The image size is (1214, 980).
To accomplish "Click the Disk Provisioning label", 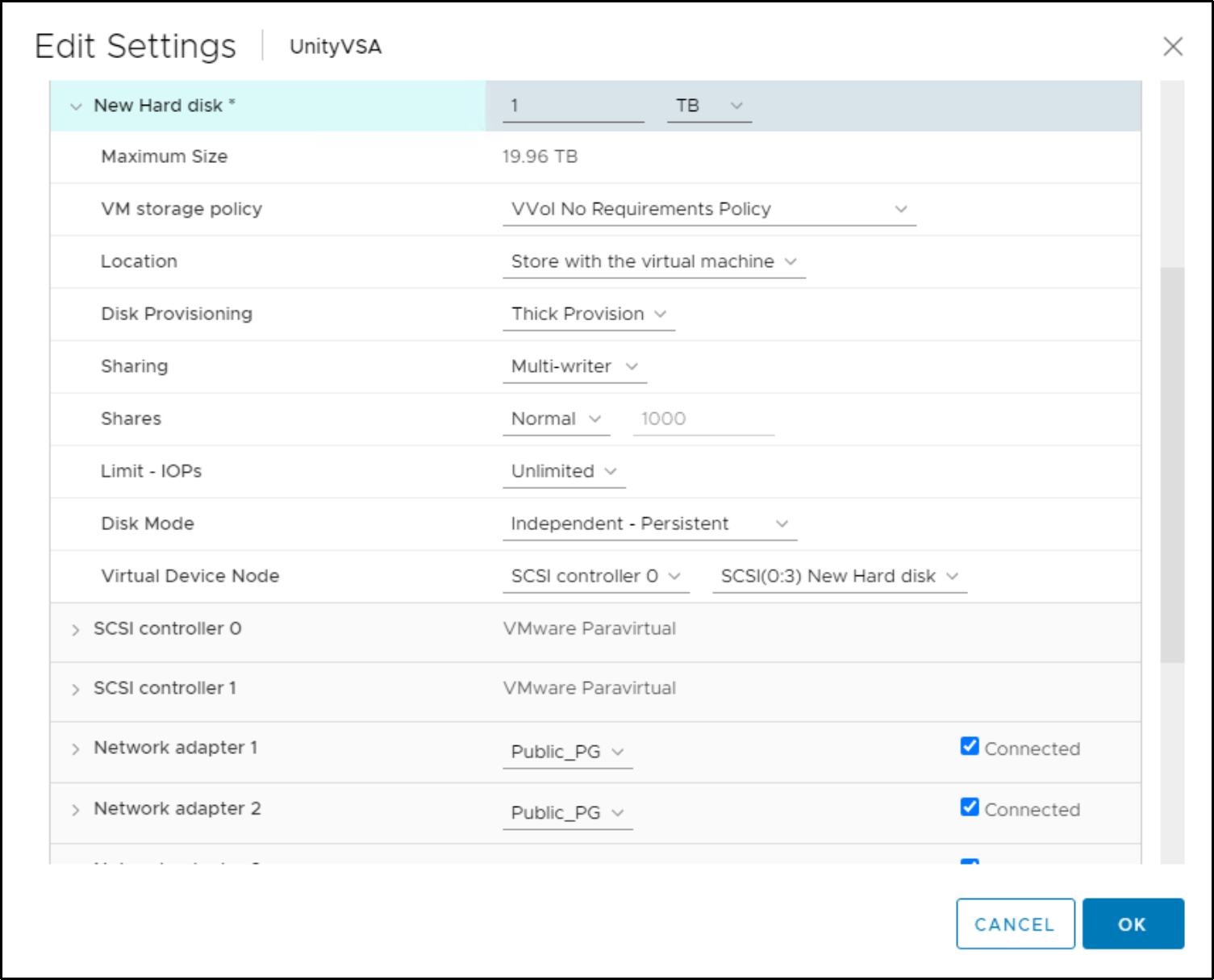I will [177, 314].
